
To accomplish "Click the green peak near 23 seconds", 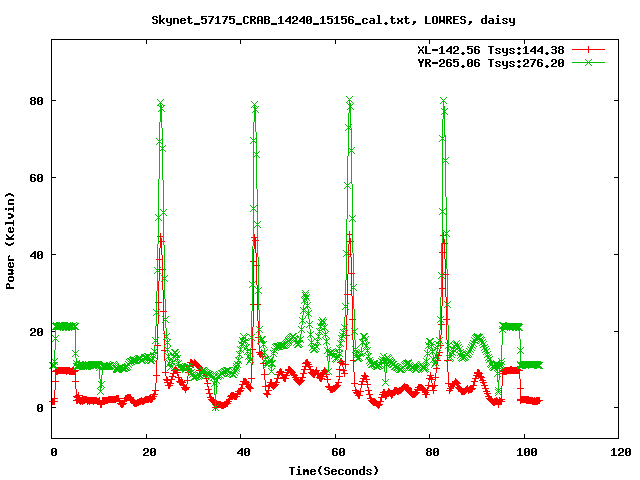I will tap(161, 102).
